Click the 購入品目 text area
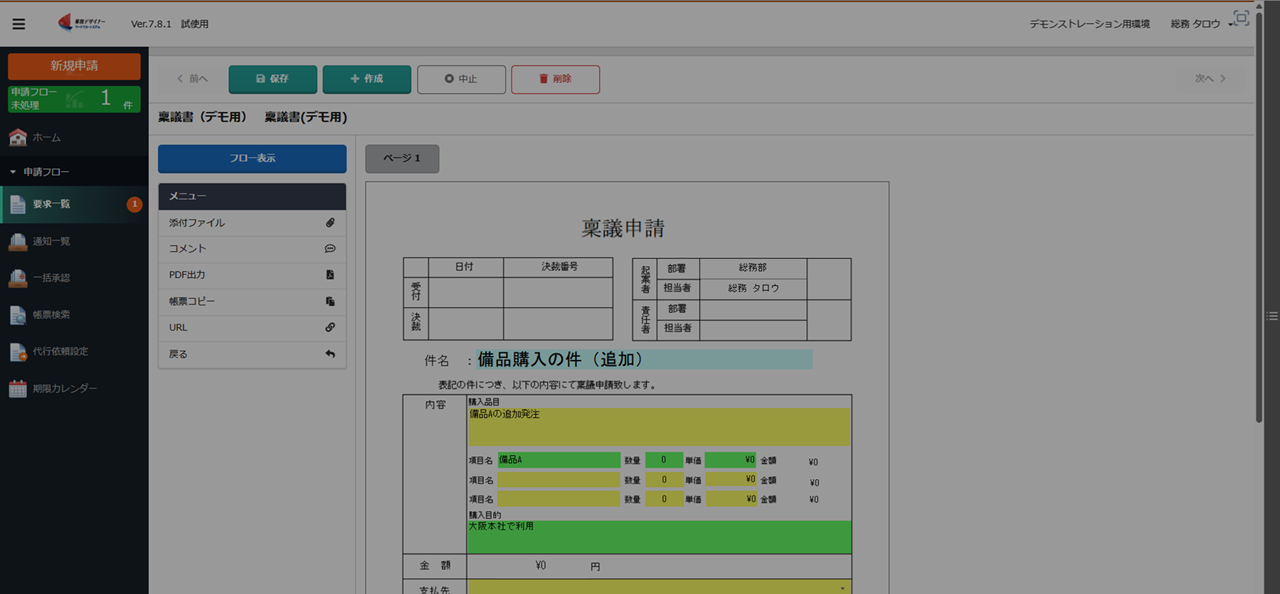1280x594 pixels. click(658, 427)
